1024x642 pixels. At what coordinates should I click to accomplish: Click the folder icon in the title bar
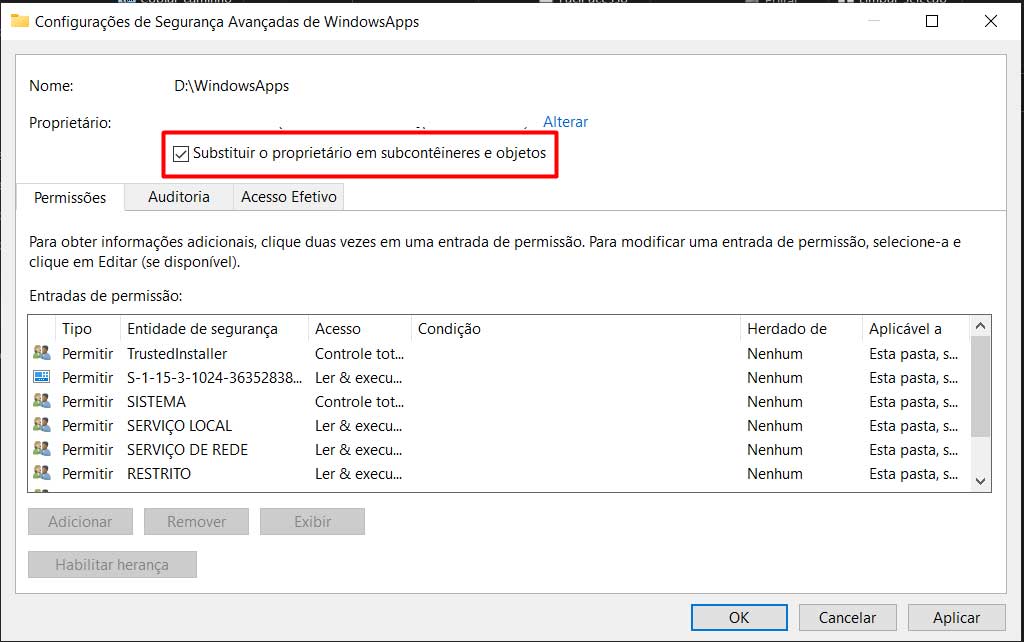click(x=20, y=21)
